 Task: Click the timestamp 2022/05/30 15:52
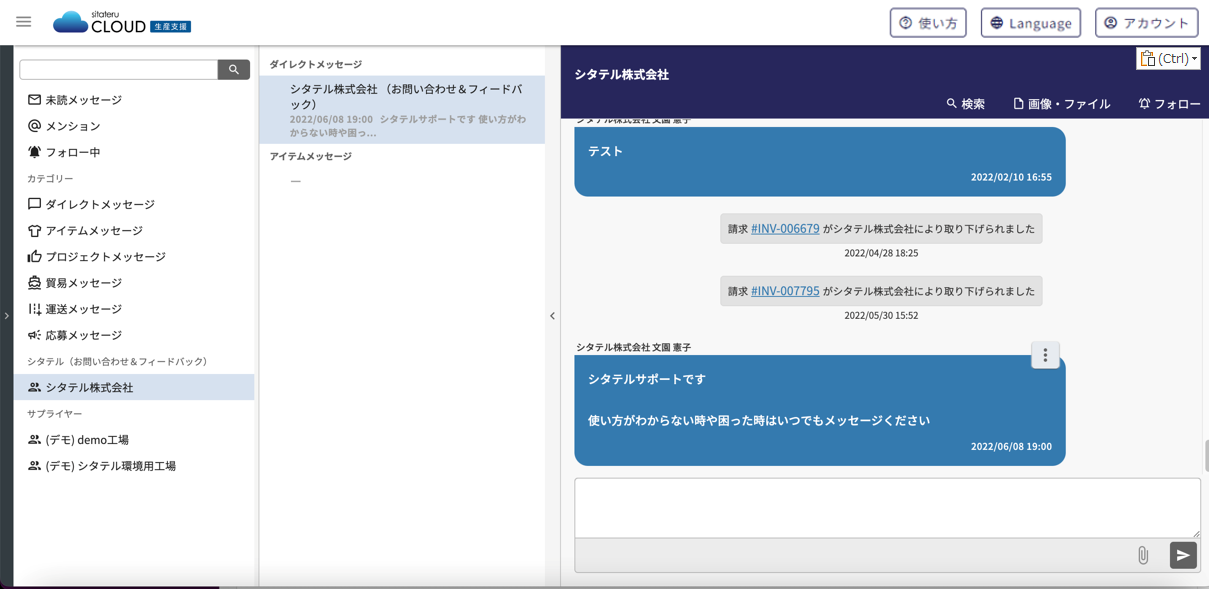coord(881,315)
